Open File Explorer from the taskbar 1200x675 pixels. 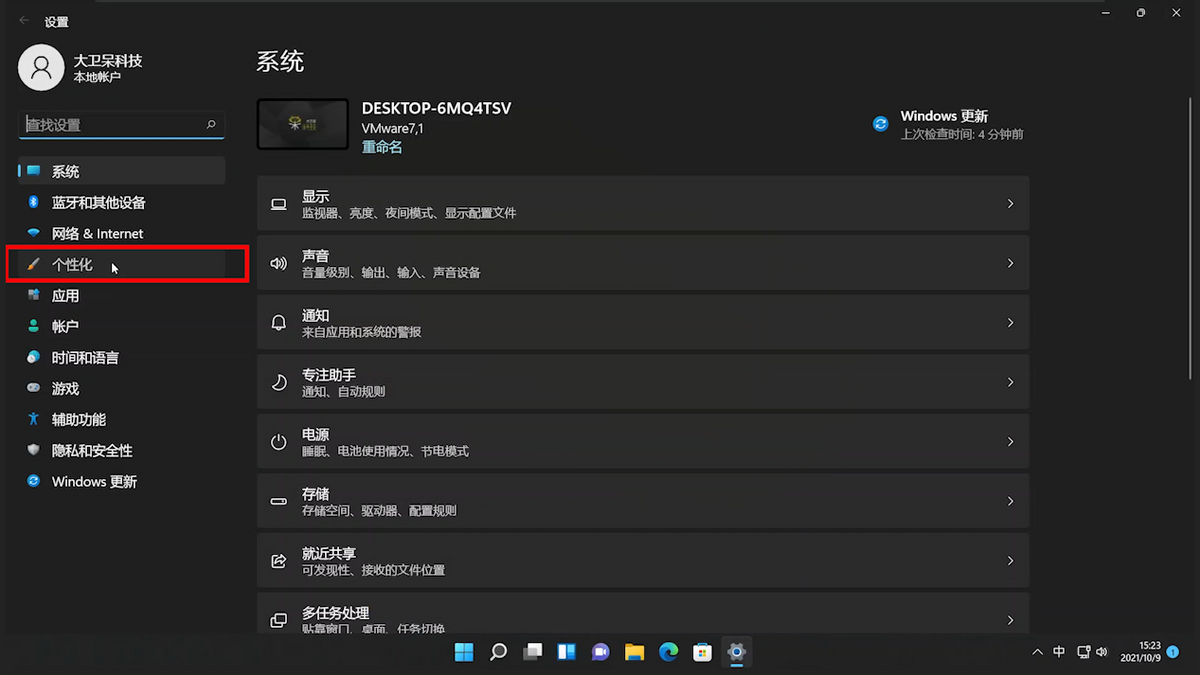click(634, 652)
